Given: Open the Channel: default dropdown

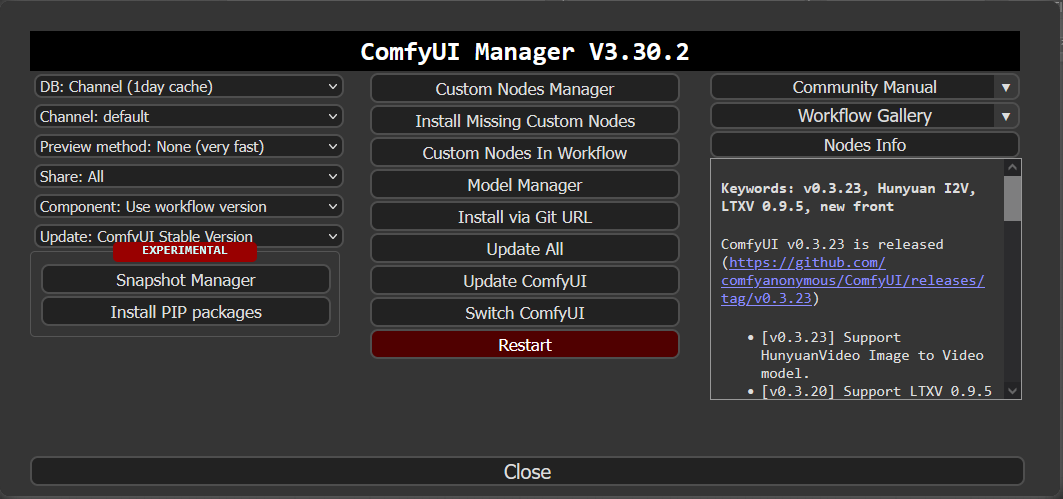Looking at the screenshot, I should coord(188,117).
